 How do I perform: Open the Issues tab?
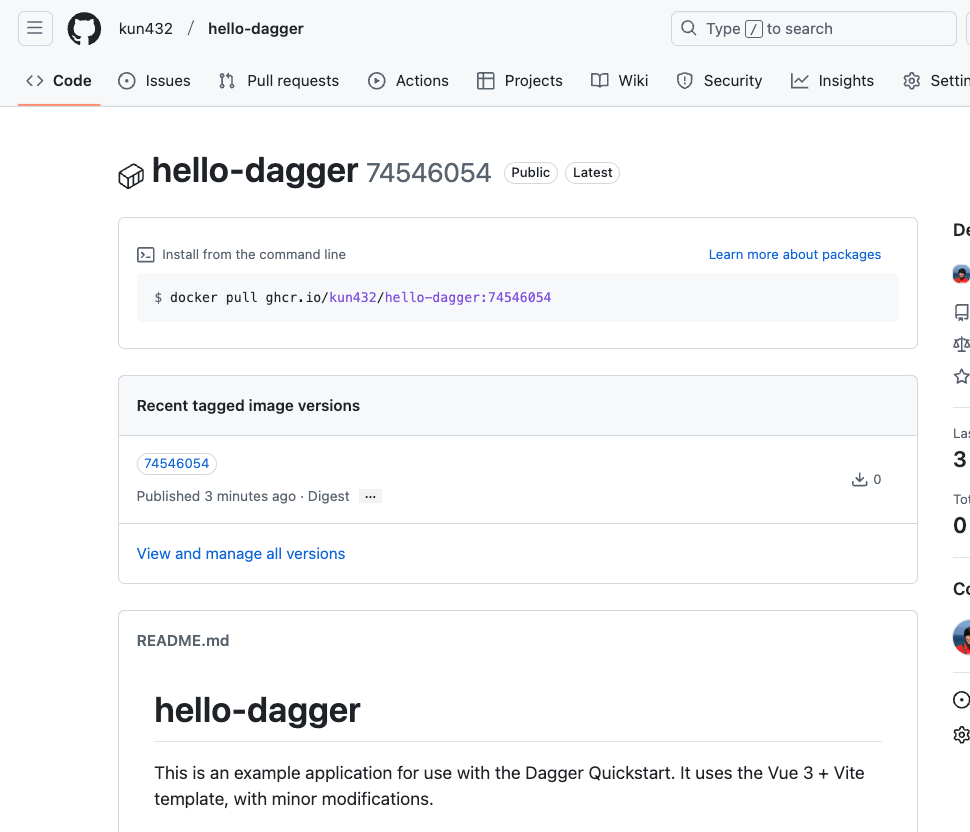pyautogui.click(x=155, y=81)
